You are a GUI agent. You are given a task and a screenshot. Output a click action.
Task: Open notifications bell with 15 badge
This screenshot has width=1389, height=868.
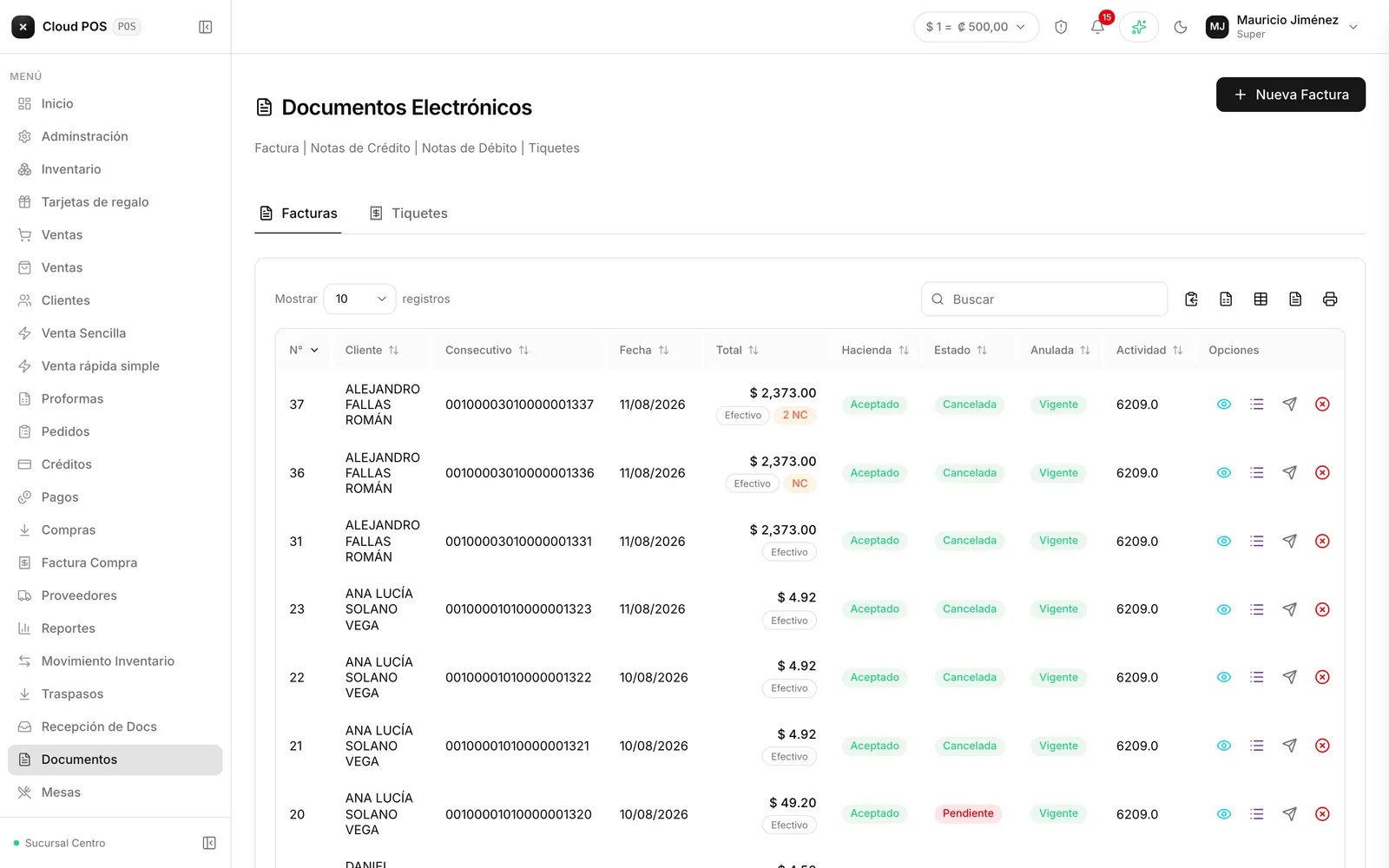pos(1098,27)
